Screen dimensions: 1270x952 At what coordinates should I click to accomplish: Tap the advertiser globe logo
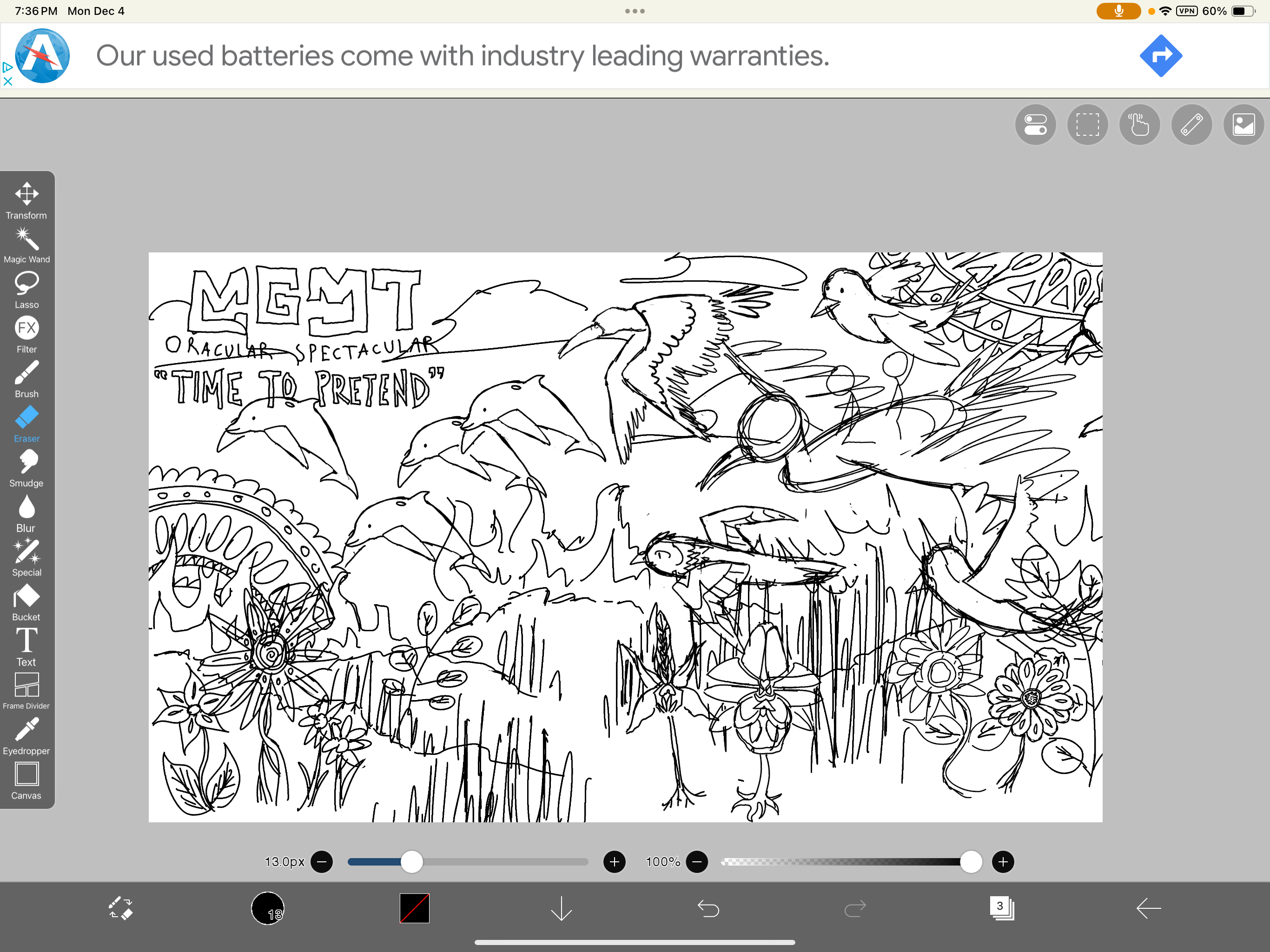tap(42, 56)
